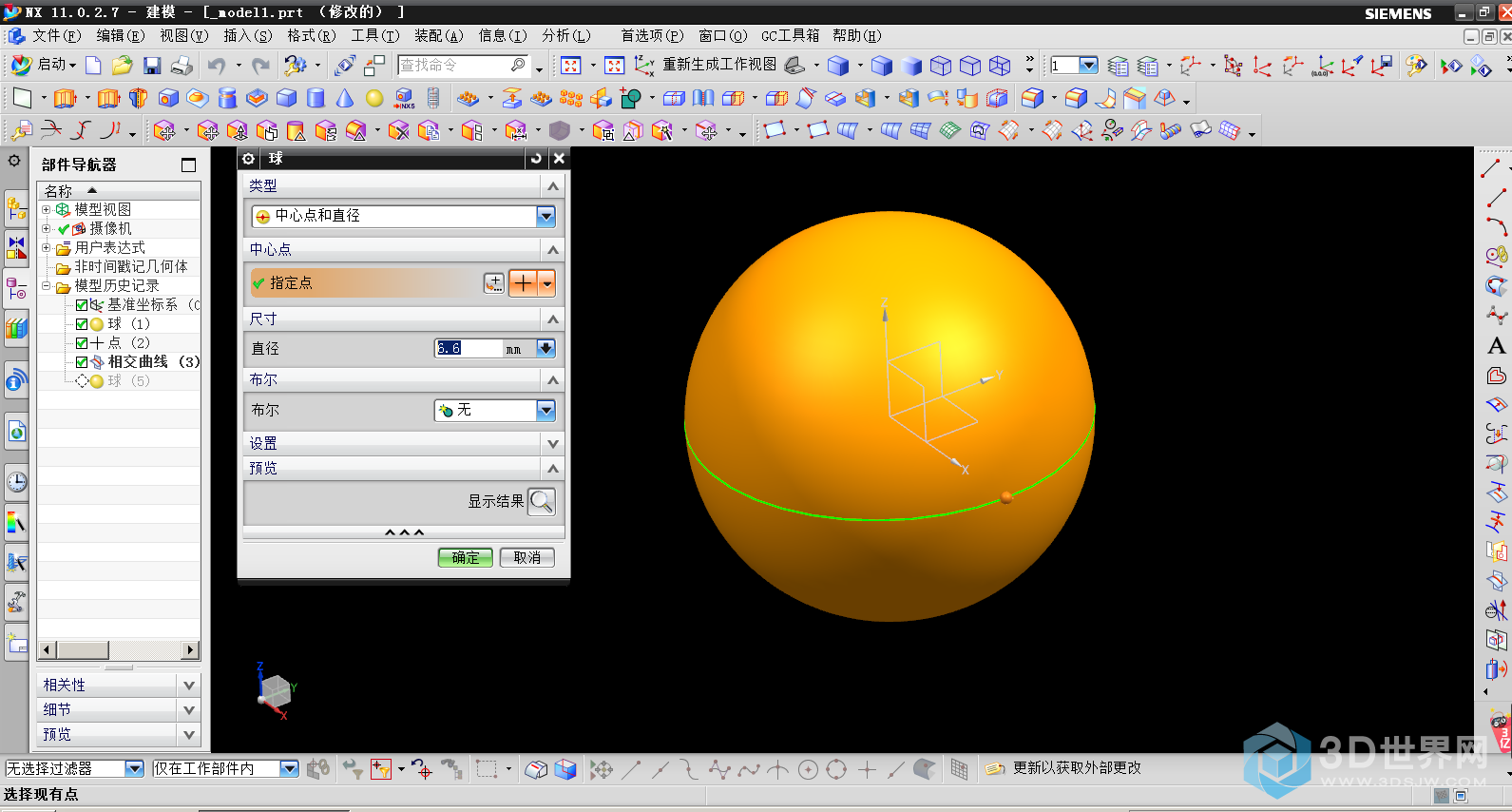The width and height of the screenshot is (1512, 812).
Task: Click the Show Result magnifier icon
Action: pos(542,501)
